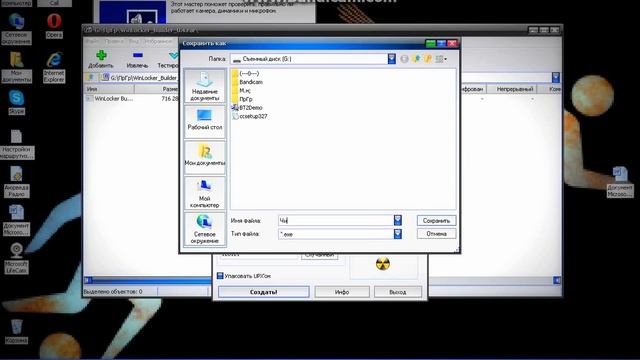This screenshot has height=360, width=640.
Task: Click the Создать! button
Action: (x=264, y=292)
